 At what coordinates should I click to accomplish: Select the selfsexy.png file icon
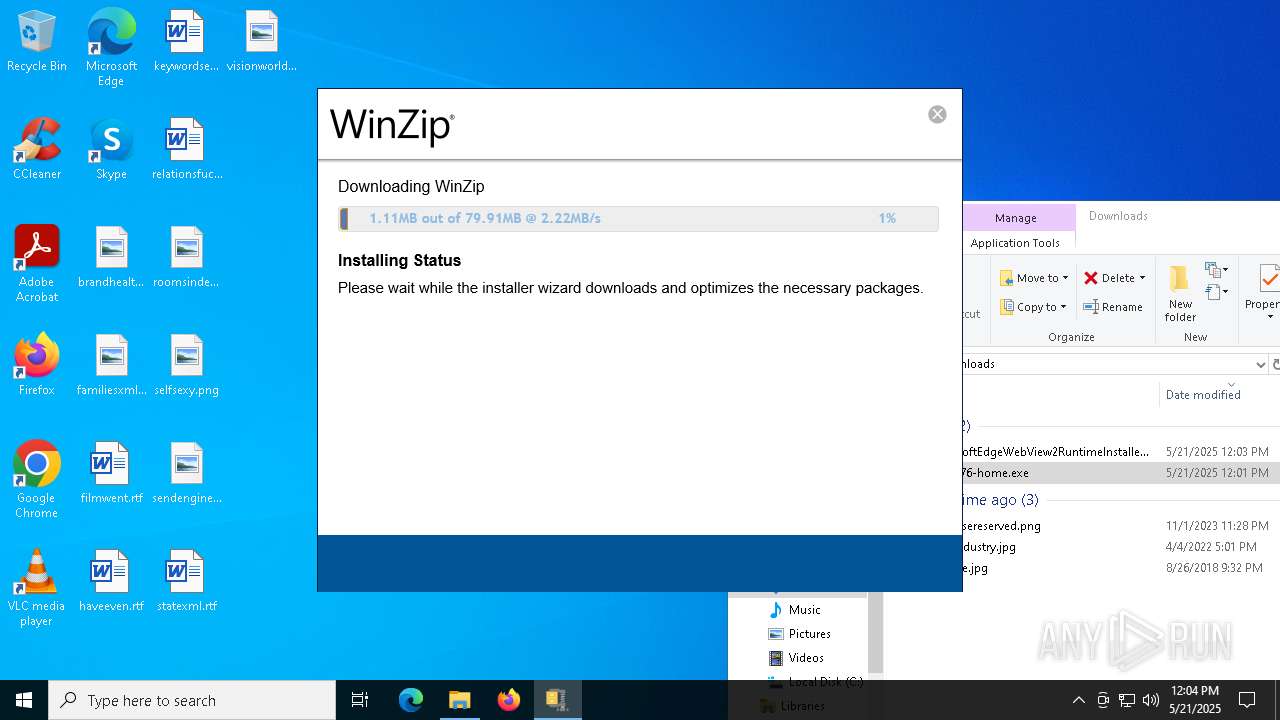tap(186, 366)
